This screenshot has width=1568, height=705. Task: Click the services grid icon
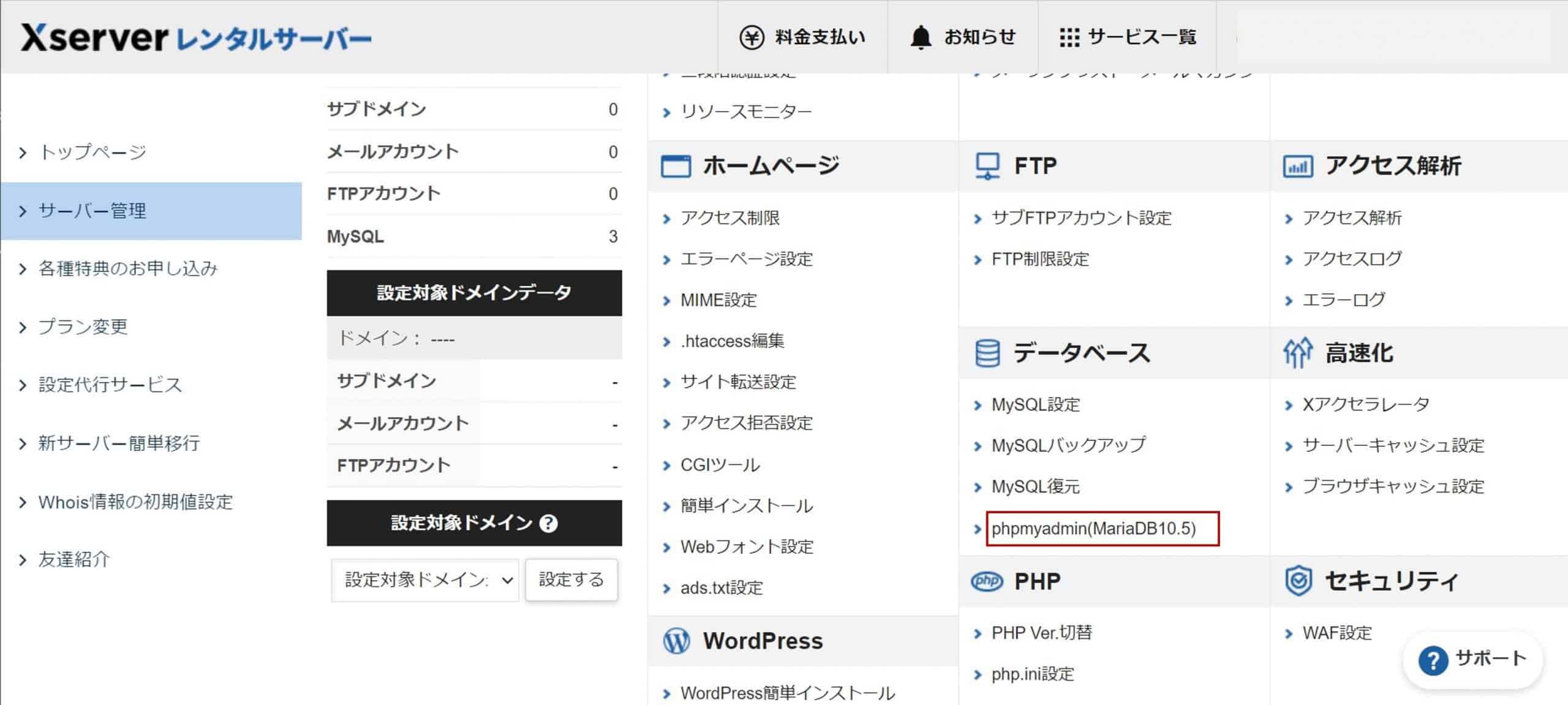coord(1069,37)
